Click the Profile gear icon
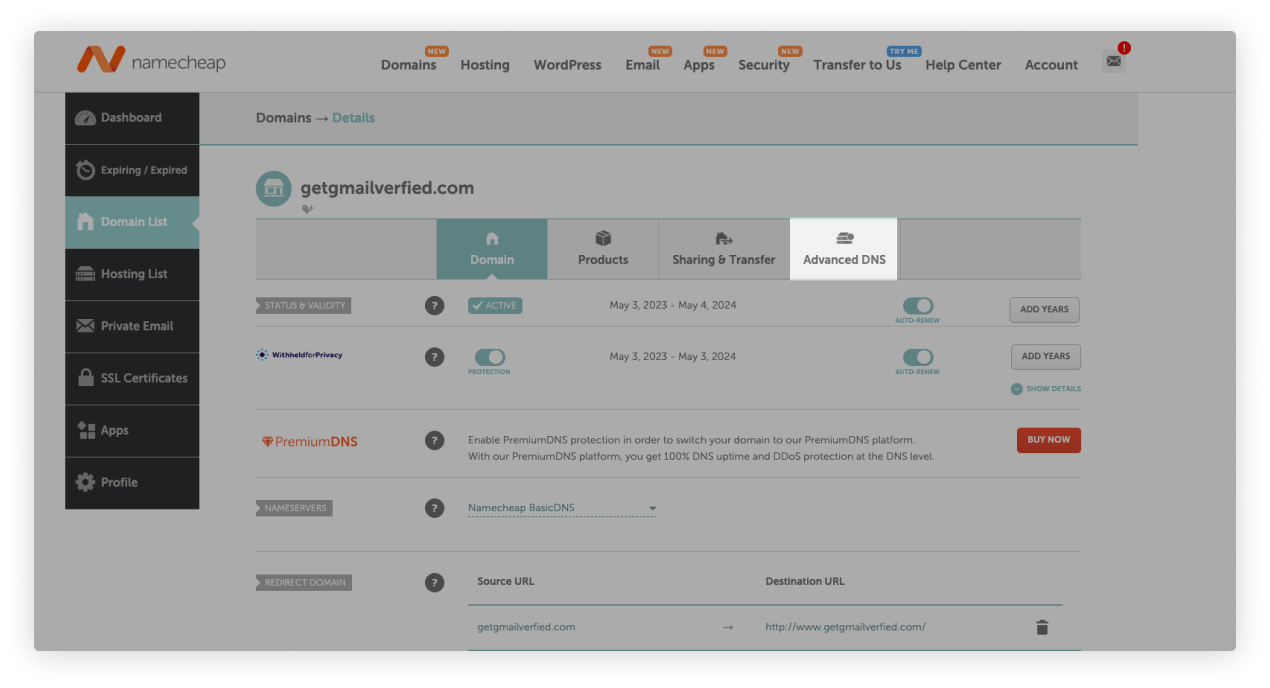The height and width of the screenshot is (688, 1270). point(86,482)
